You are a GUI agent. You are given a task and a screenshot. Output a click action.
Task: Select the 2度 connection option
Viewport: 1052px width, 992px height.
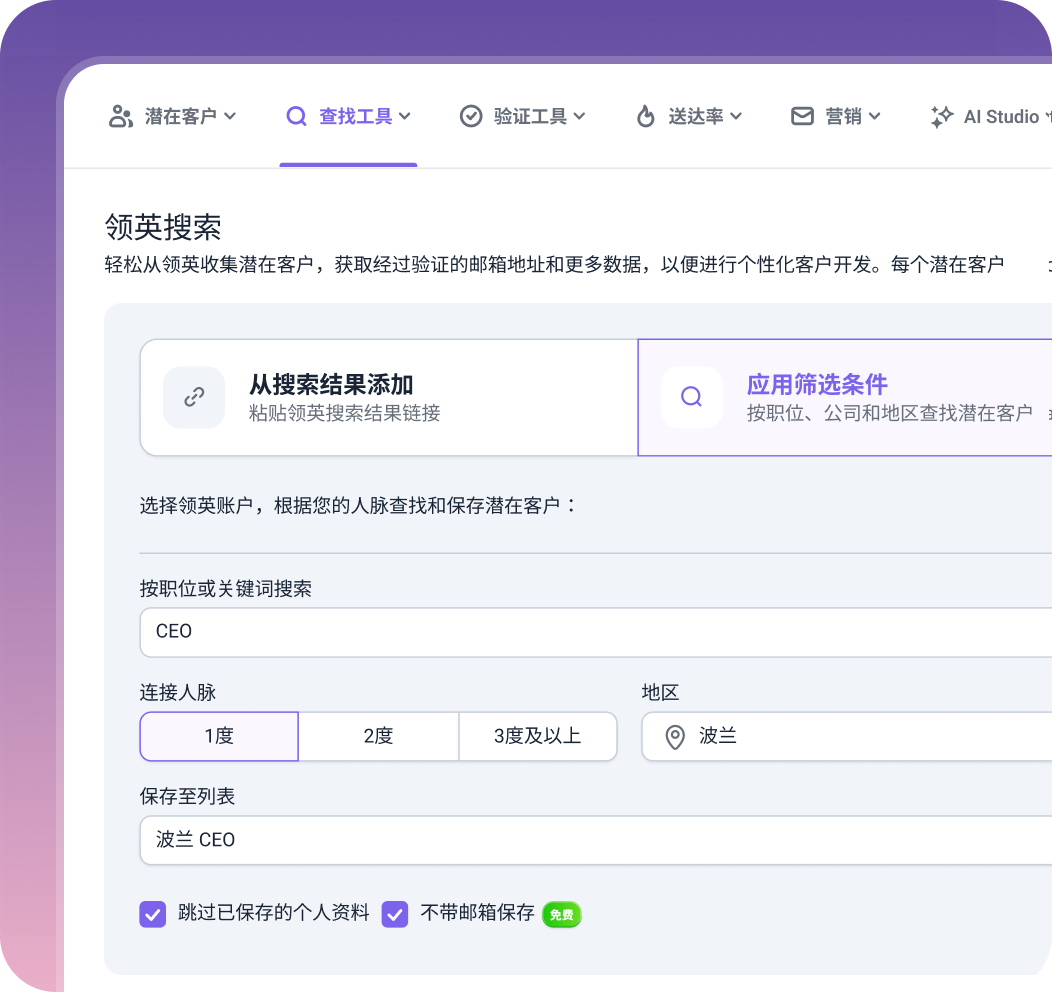378,736
